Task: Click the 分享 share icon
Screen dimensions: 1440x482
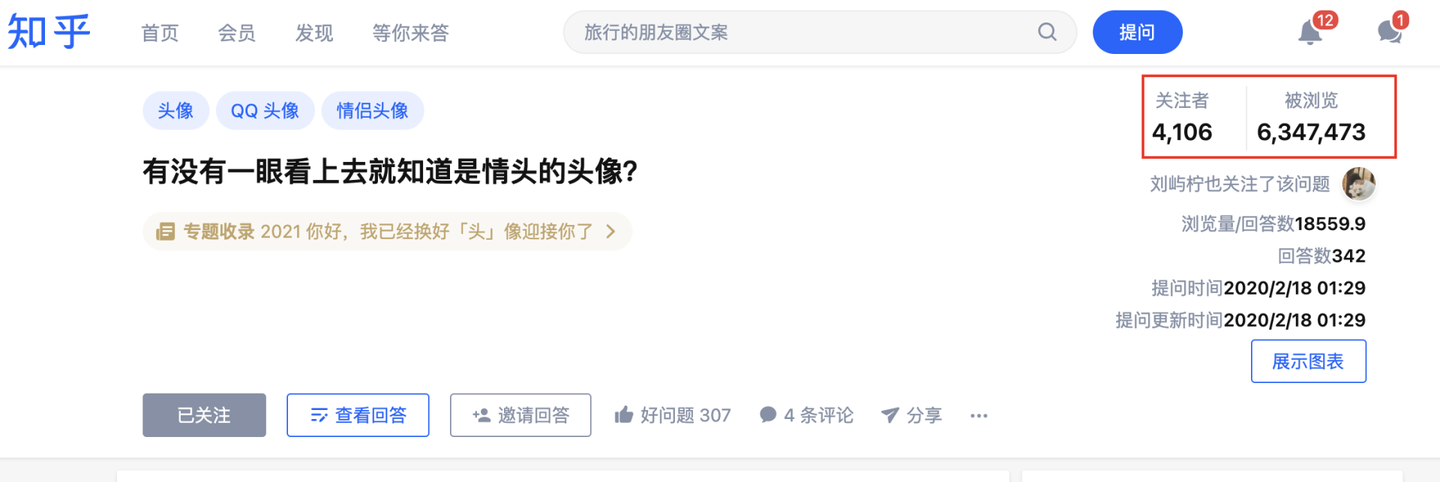Action: (x=890, y=415)
